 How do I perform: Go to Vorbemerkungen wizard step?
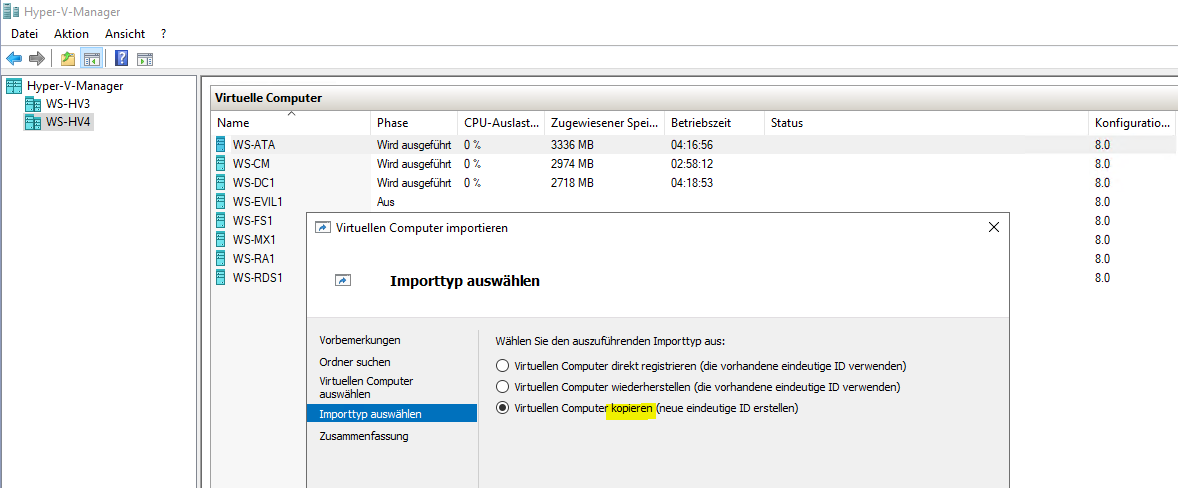[360, 340]
